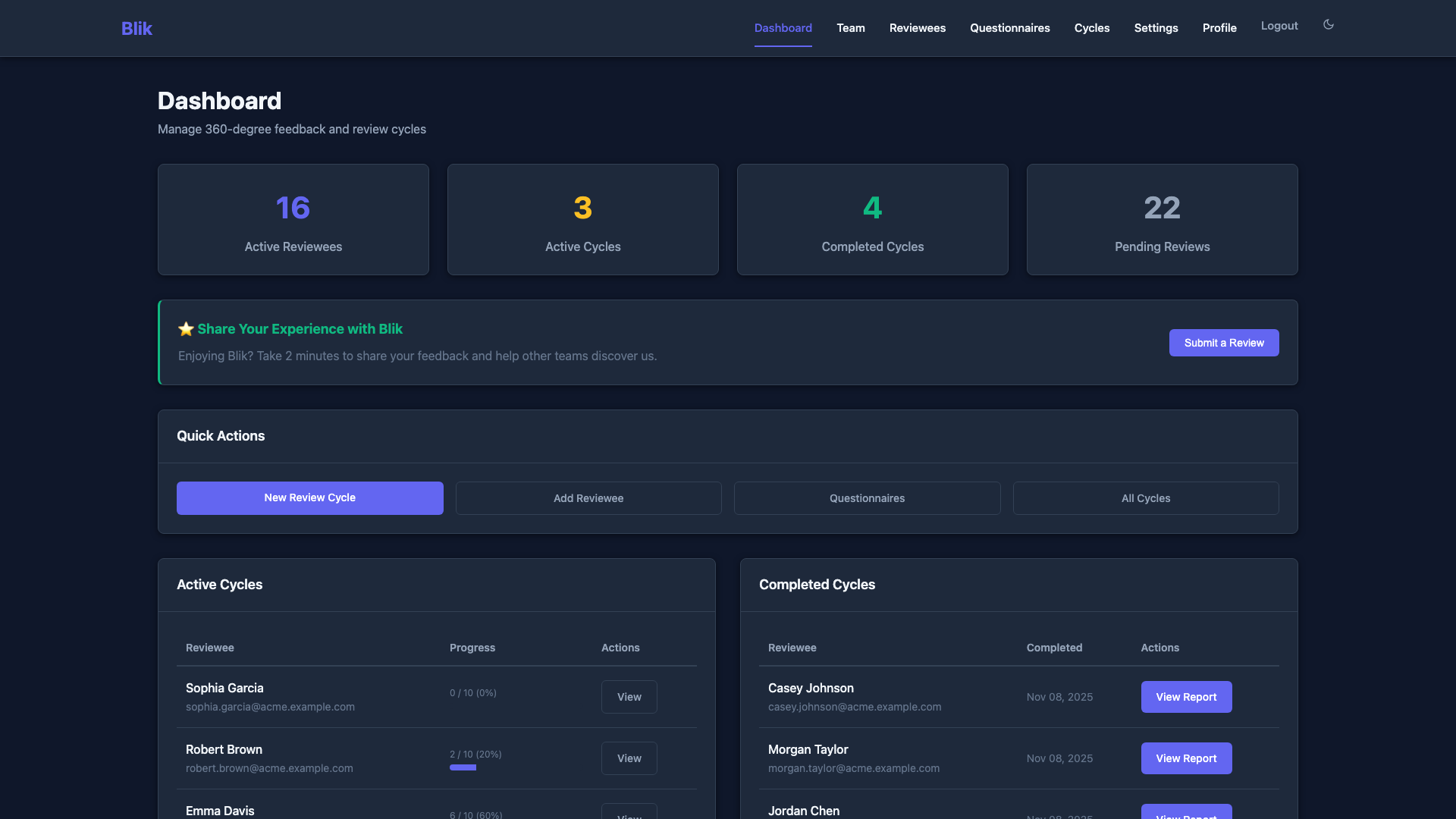
Task: Open the Cycles page
Action: click(x=1092, y=28)
